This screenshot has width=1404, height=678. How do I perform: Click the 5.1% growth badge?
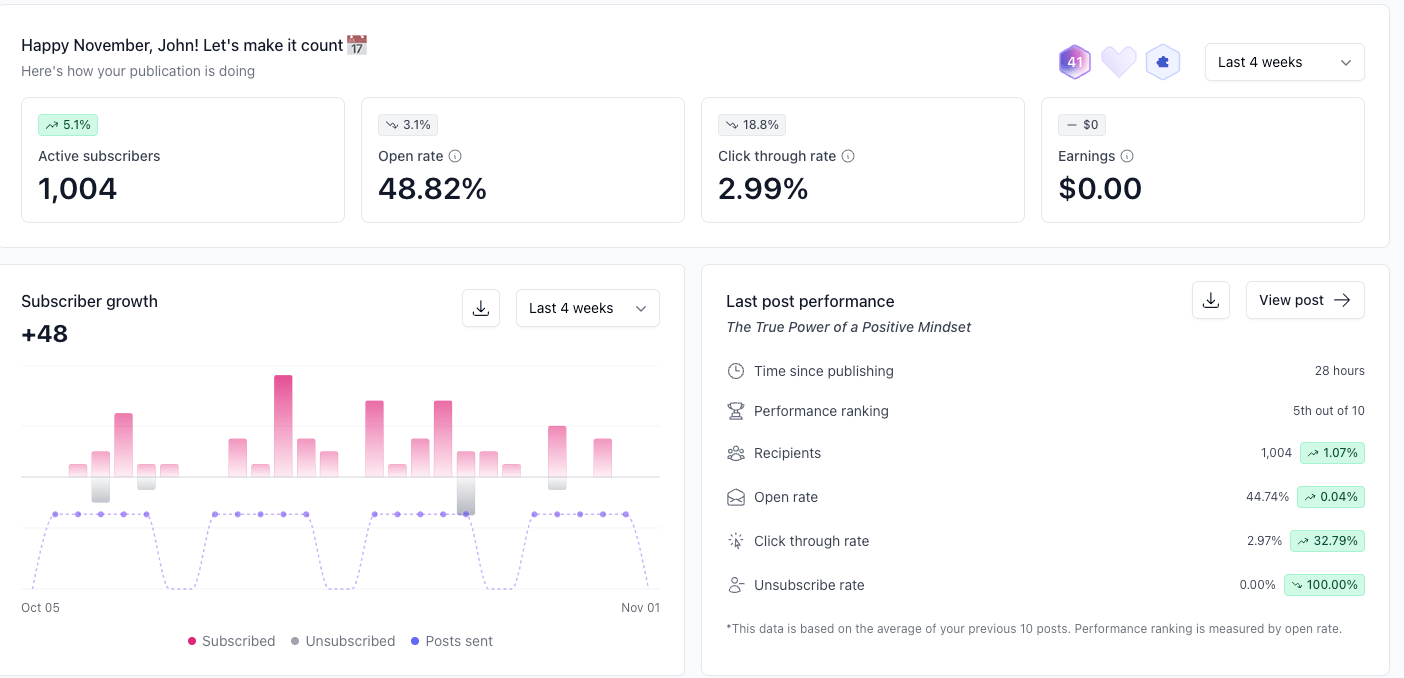[x=68, y=125]
